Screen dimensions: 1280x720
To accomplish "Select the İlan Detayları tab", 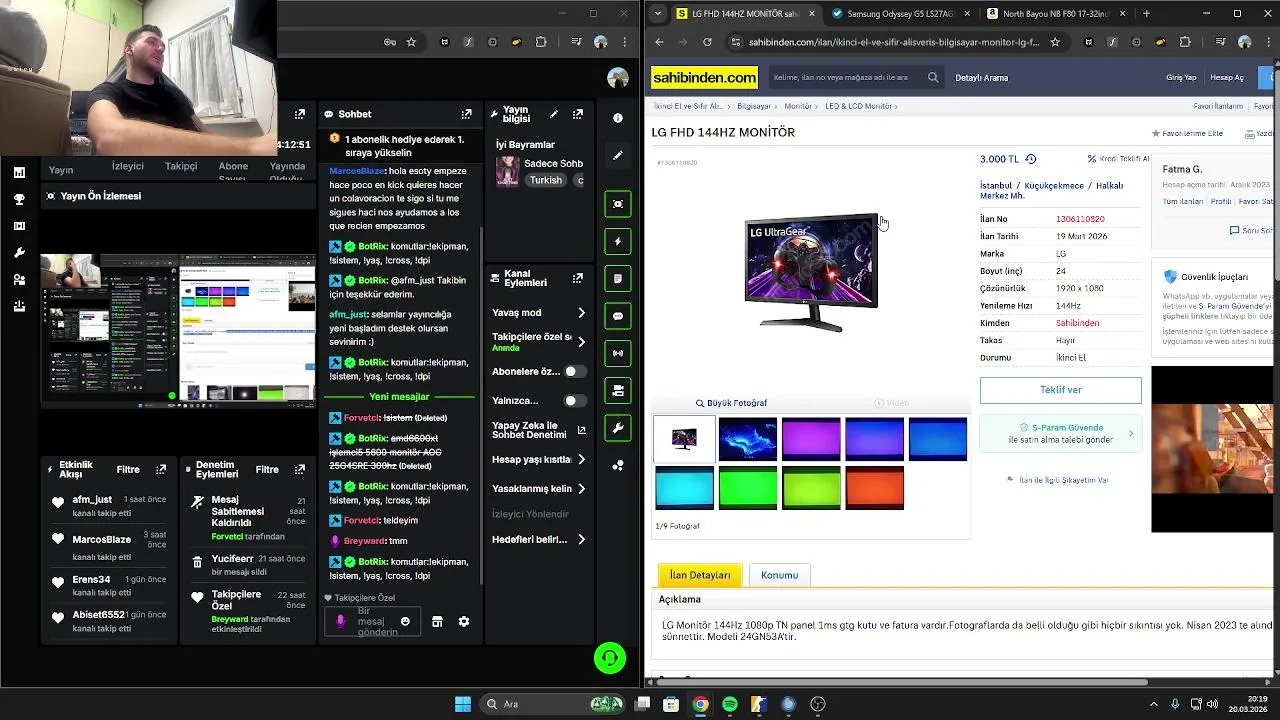I will coord(700,575).
